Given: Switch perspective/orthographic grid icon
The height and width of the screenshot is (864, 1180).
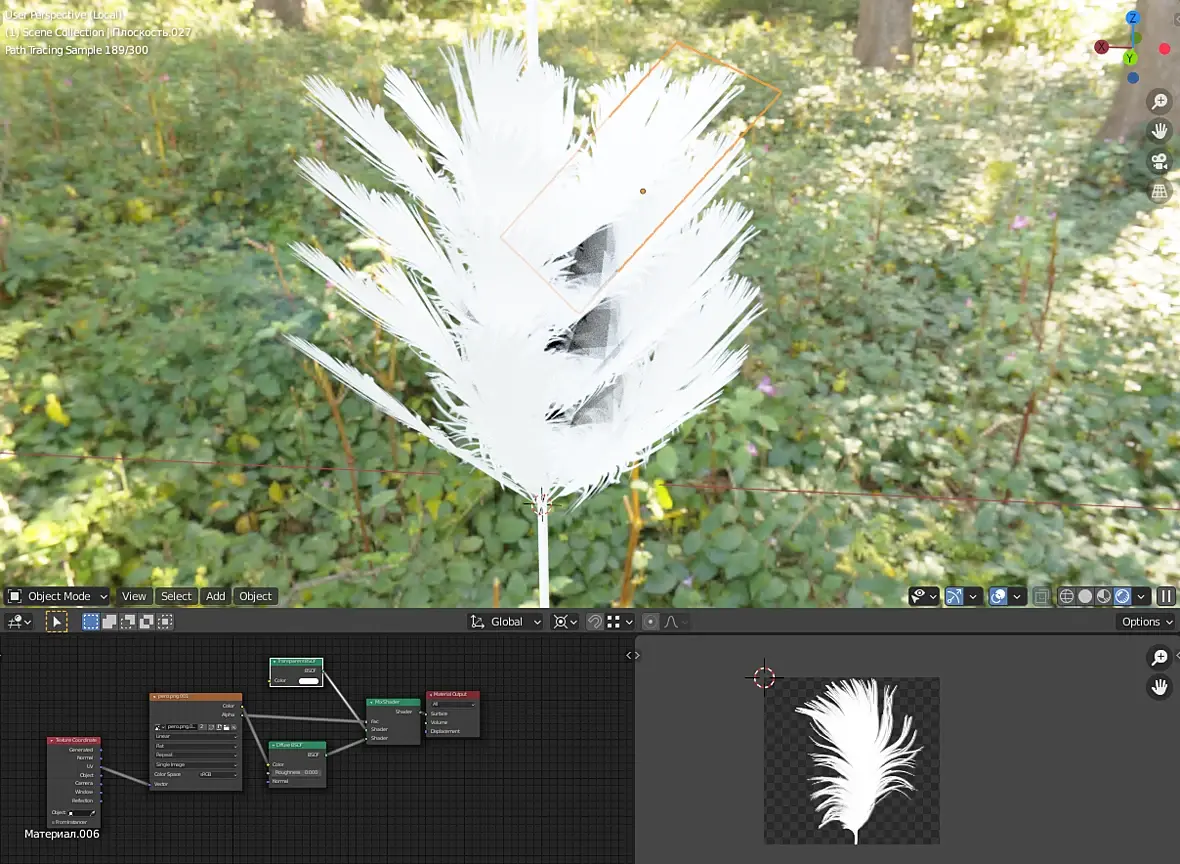Looking at the screenshot, I should point(1159,191).
